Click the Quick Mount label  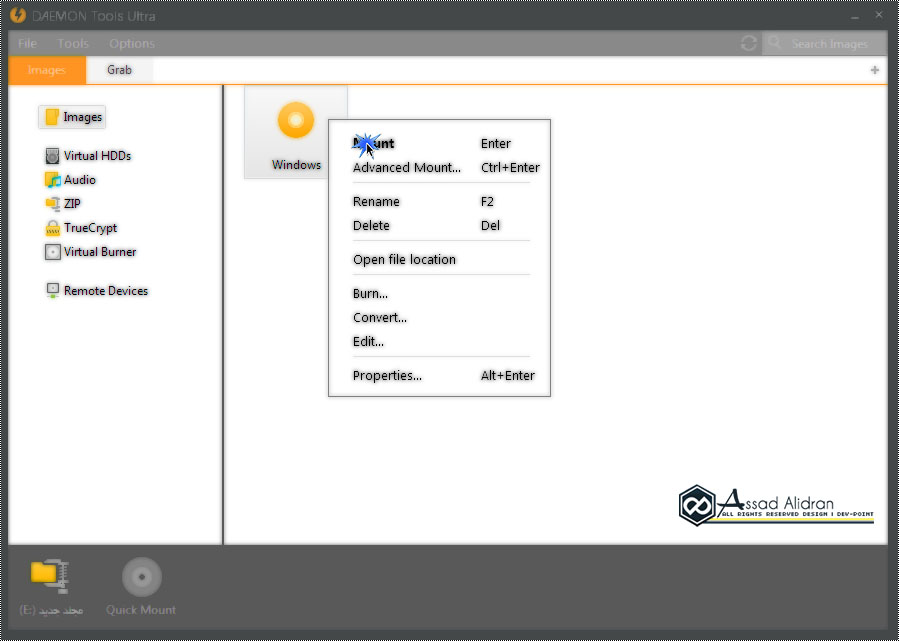(141, 610)
